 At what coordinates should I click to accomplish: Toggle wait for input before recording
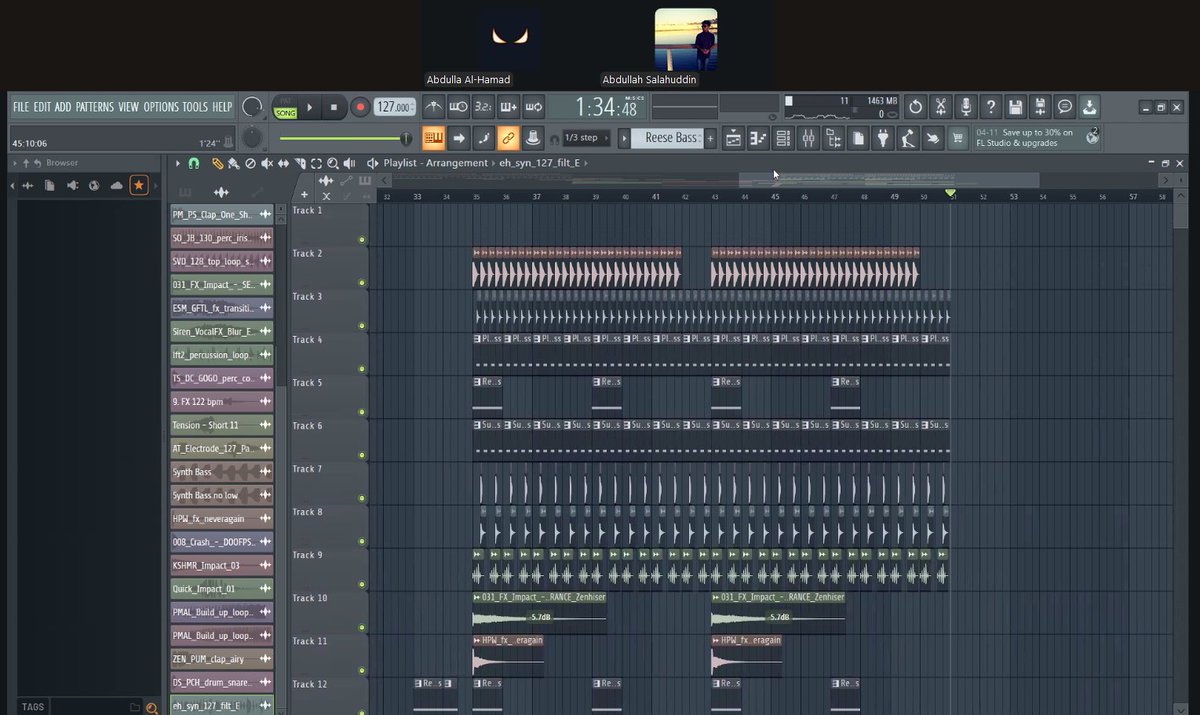(459, 107)
